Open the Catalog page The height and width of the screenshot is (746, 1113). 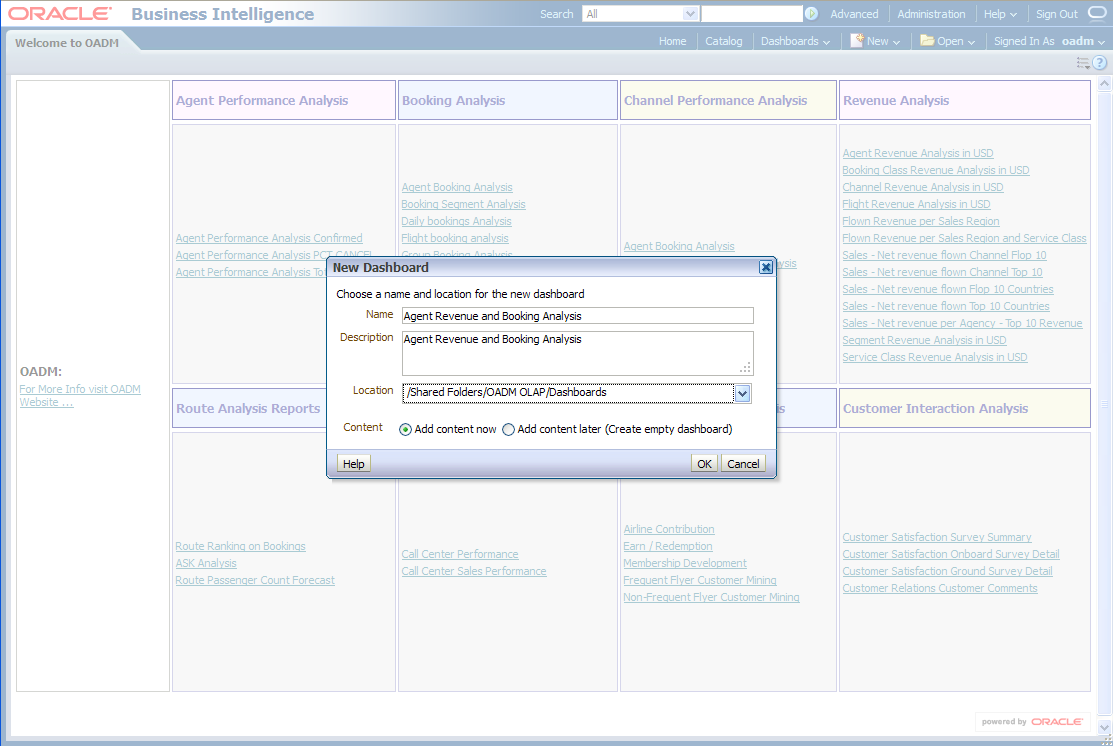[x=723, y=41]
